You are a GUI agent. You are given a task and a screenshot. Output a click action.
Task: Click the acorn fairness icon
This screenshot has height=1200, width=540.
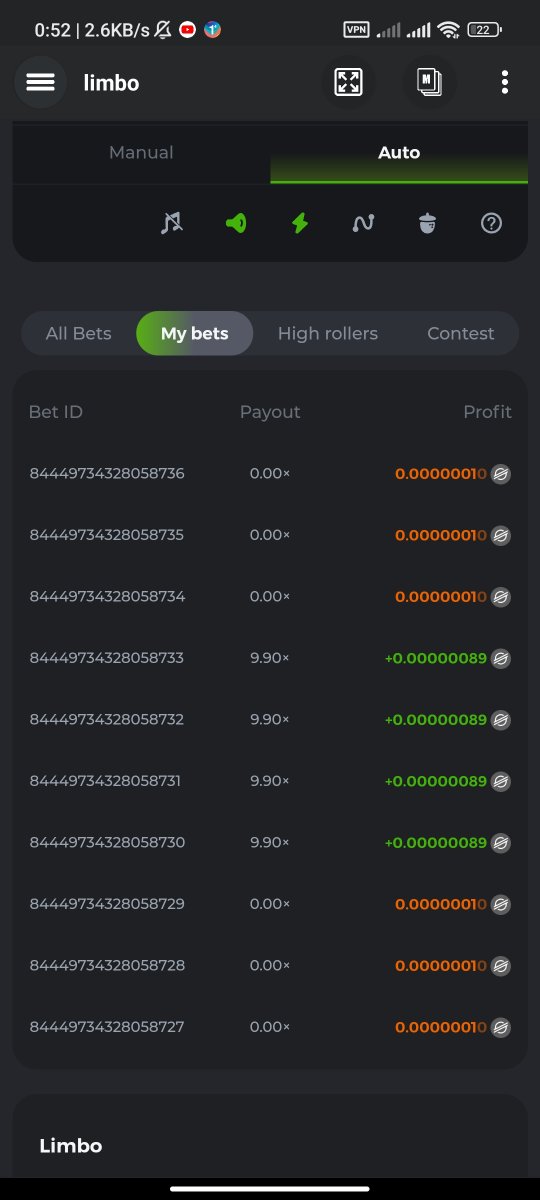pos(427,223)
